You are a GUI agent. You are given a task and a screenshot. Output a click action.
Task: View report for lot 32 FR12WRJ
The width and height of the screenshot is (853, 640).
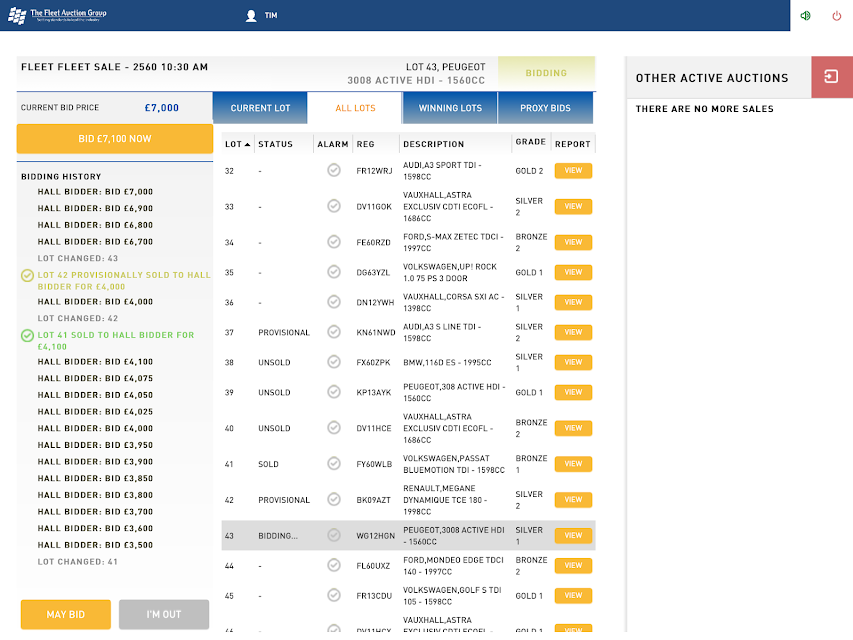pyautogui.click(x=573, y=170)
